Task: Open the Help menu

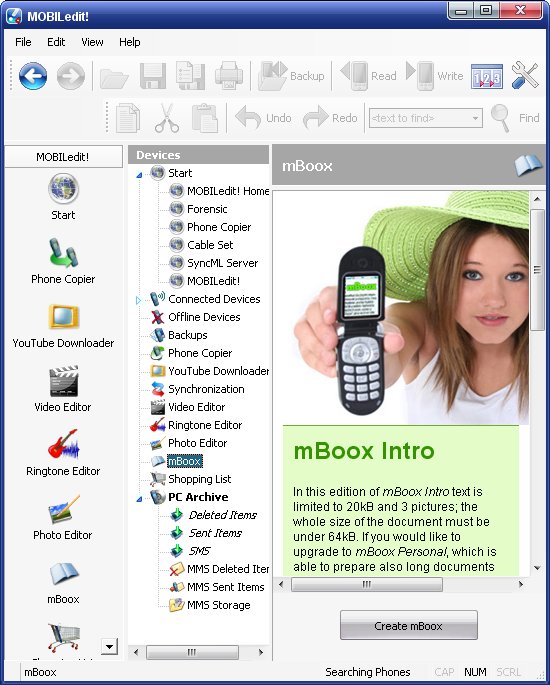Action: pyautogui.click(x=130, y=42)
